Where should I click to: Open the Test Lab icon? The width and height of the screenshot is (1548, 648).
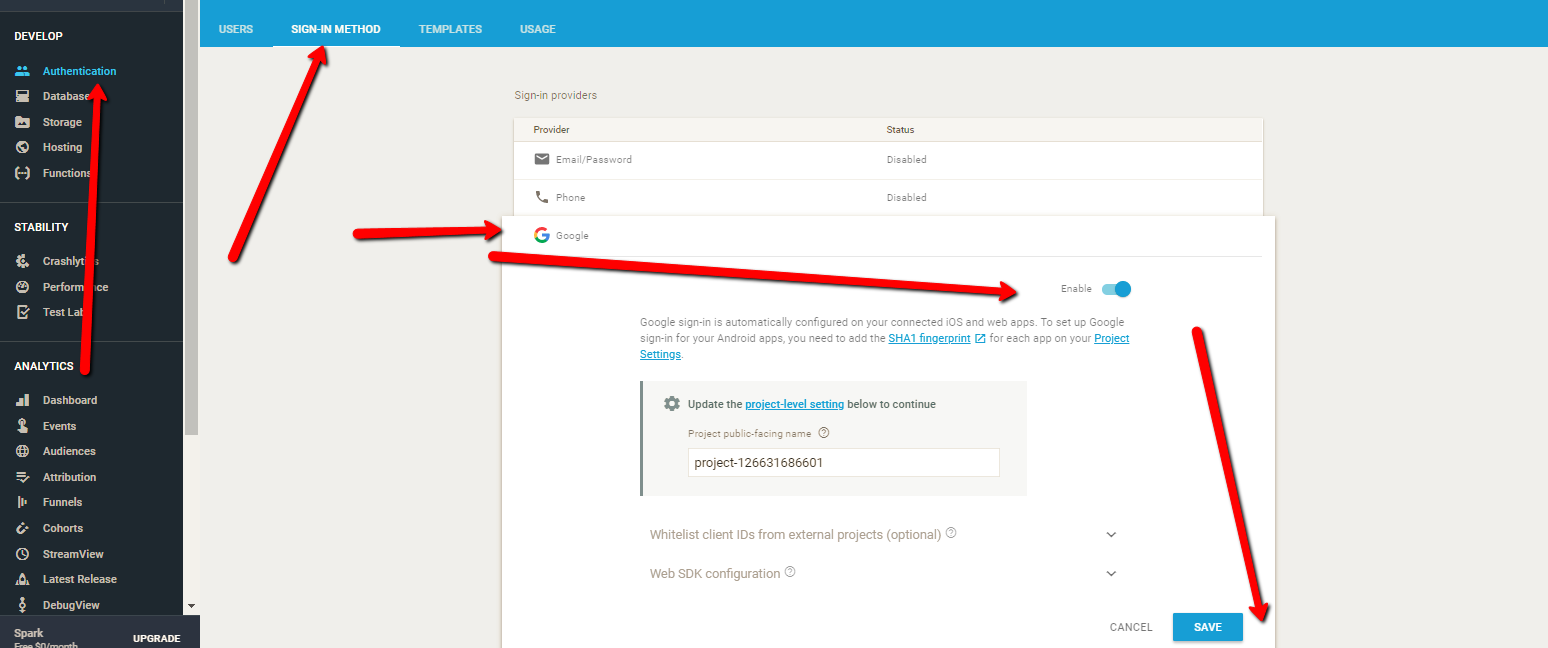tap(22, 312)
